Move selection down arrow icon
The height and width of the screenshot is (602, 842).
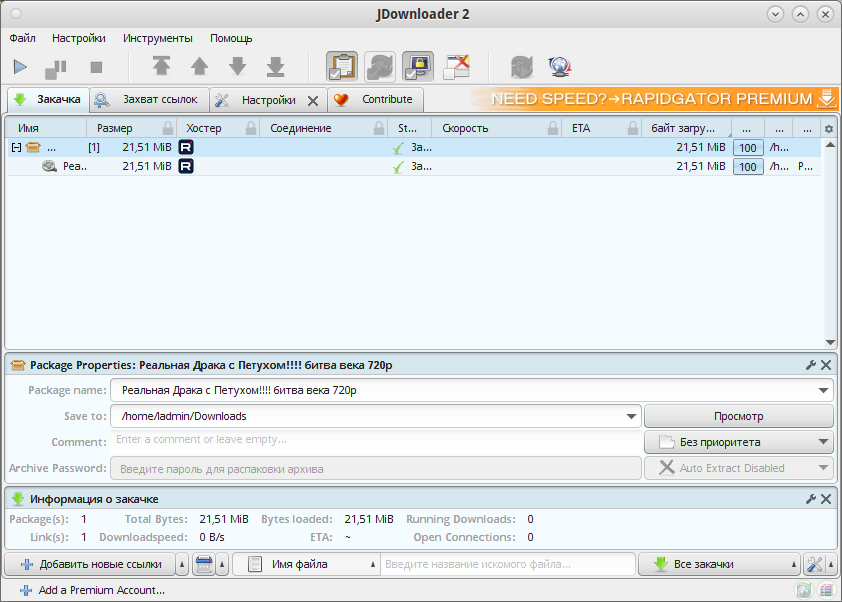[237, 66]
